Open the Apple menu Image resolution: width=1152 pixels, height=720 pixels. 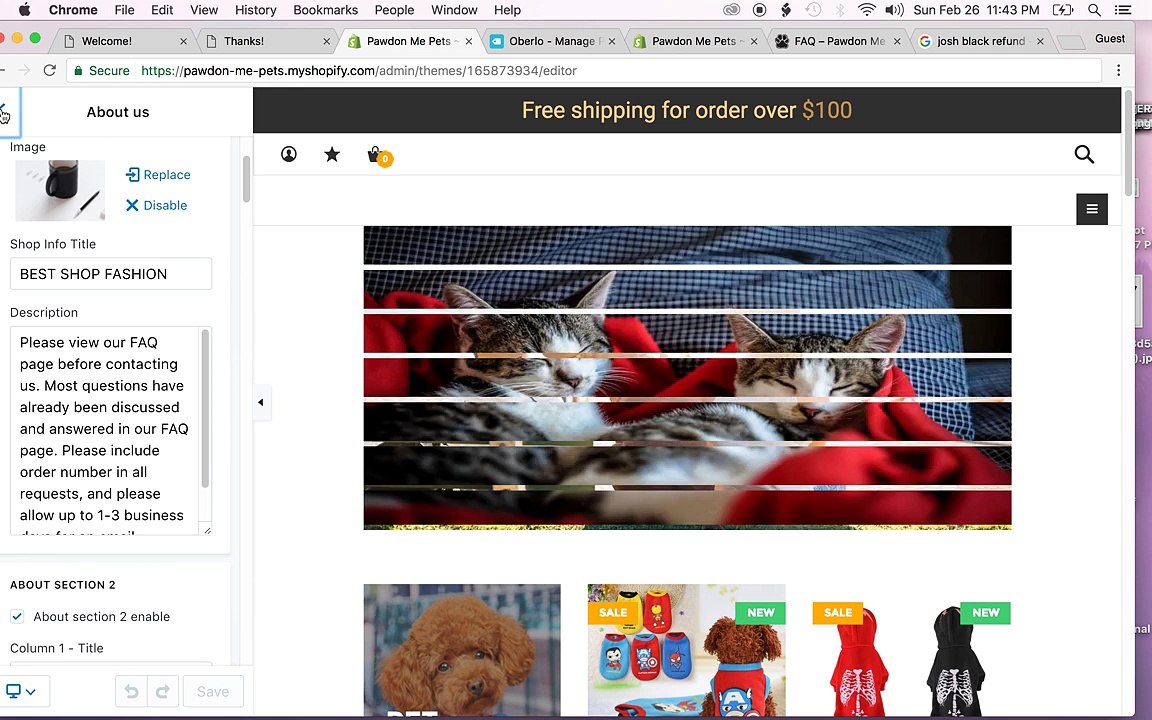coord(24,10)
